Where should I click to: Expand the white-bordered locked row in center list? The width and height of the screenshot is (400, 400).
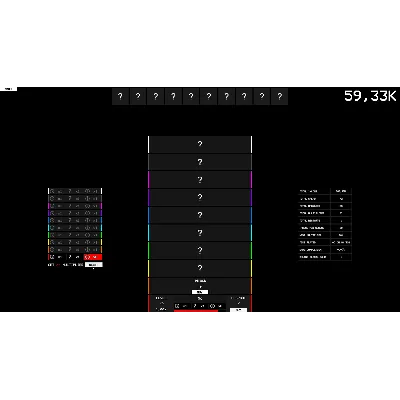click(200, 144)
